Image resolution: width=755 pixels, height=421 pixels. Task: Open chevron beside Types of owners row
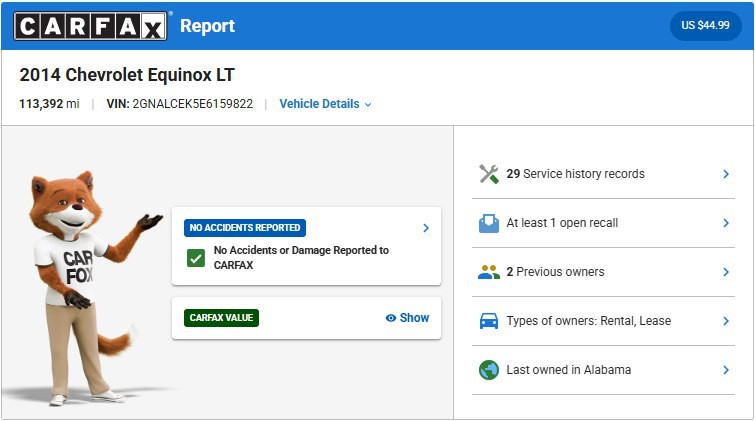point(726,321)
